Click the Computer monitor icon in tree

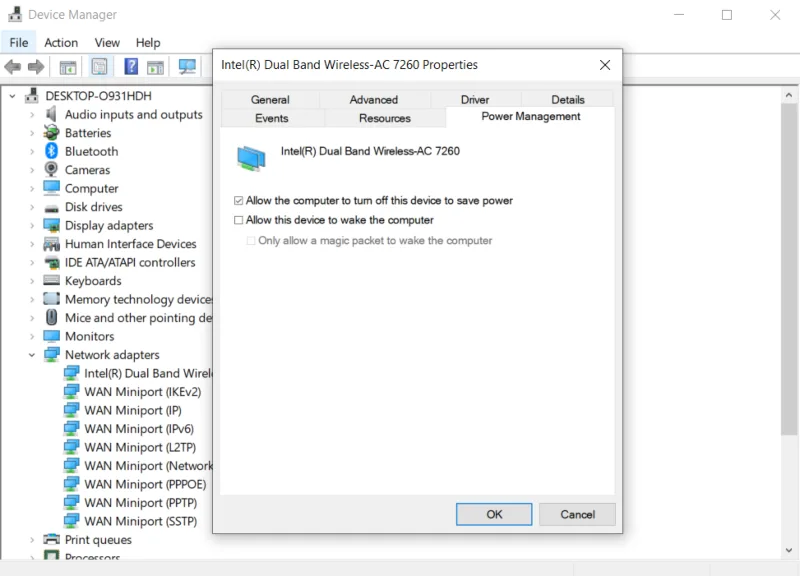click(51, 188)
